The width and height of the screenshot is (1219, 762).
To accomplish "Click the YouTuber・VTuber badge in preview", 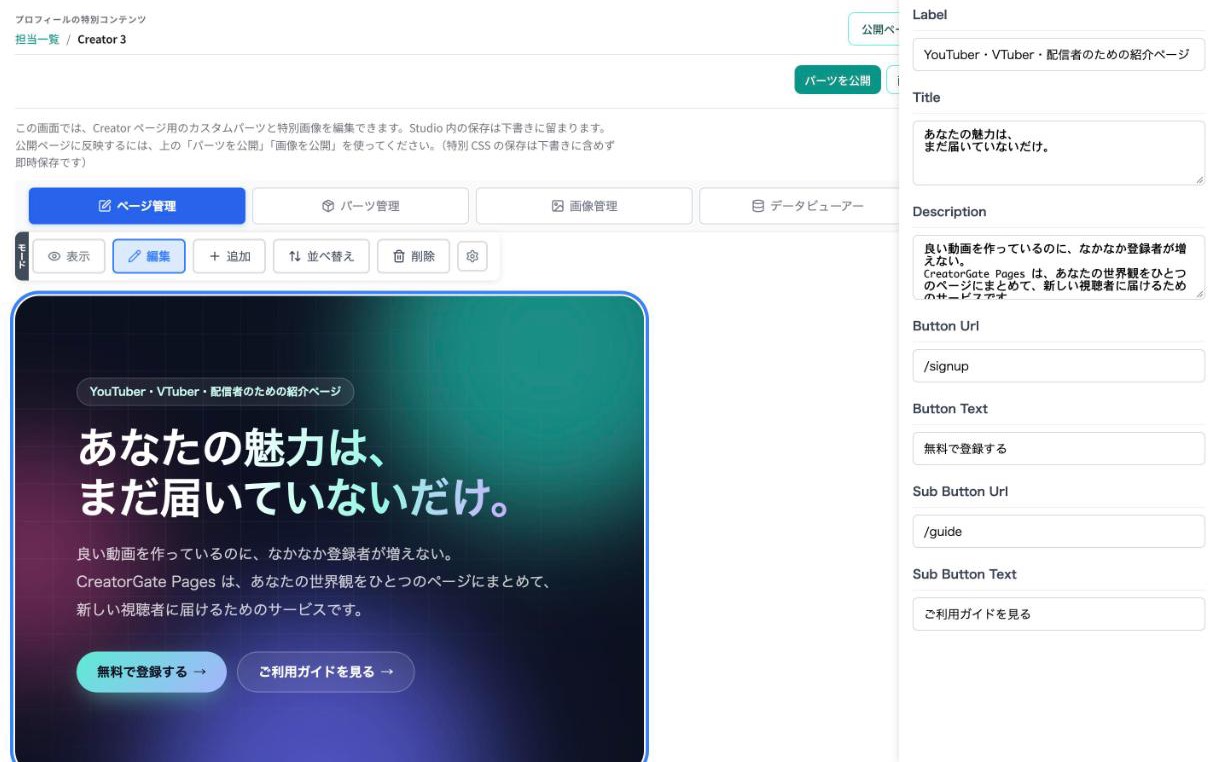I will pos(215,391).
